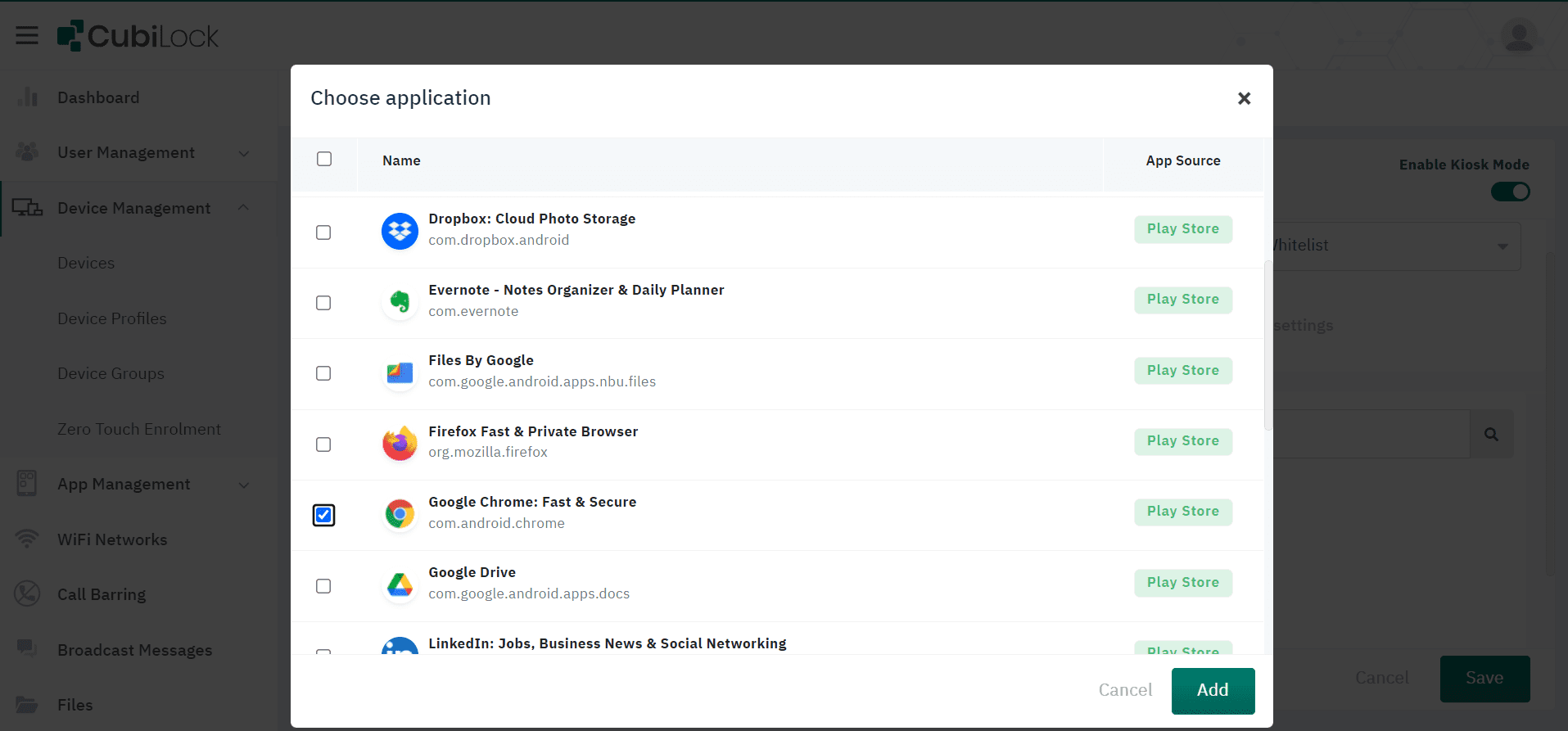The image size is (1568, 731).
Task: Collapse the Device Management chevron
Action: click(244, 207)
